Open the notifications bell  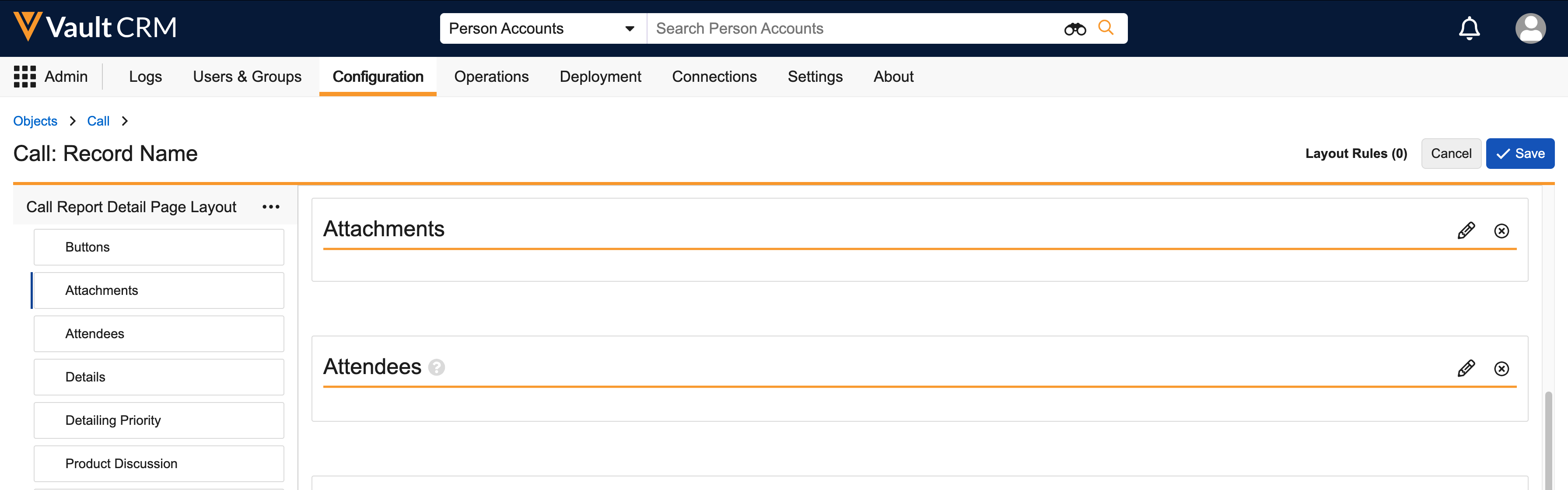point(1469,28)
